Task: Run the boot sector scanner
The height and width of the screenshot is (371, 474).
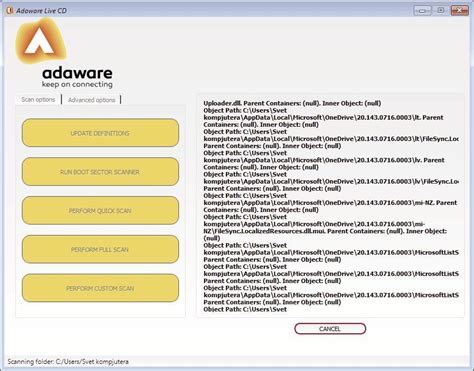Action: pyautogui.click(x=100, y=172)
